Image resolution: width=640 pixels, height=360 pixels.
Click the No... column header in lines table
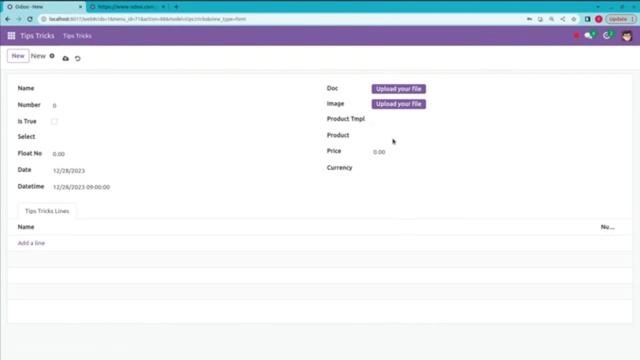pos(607,227)
